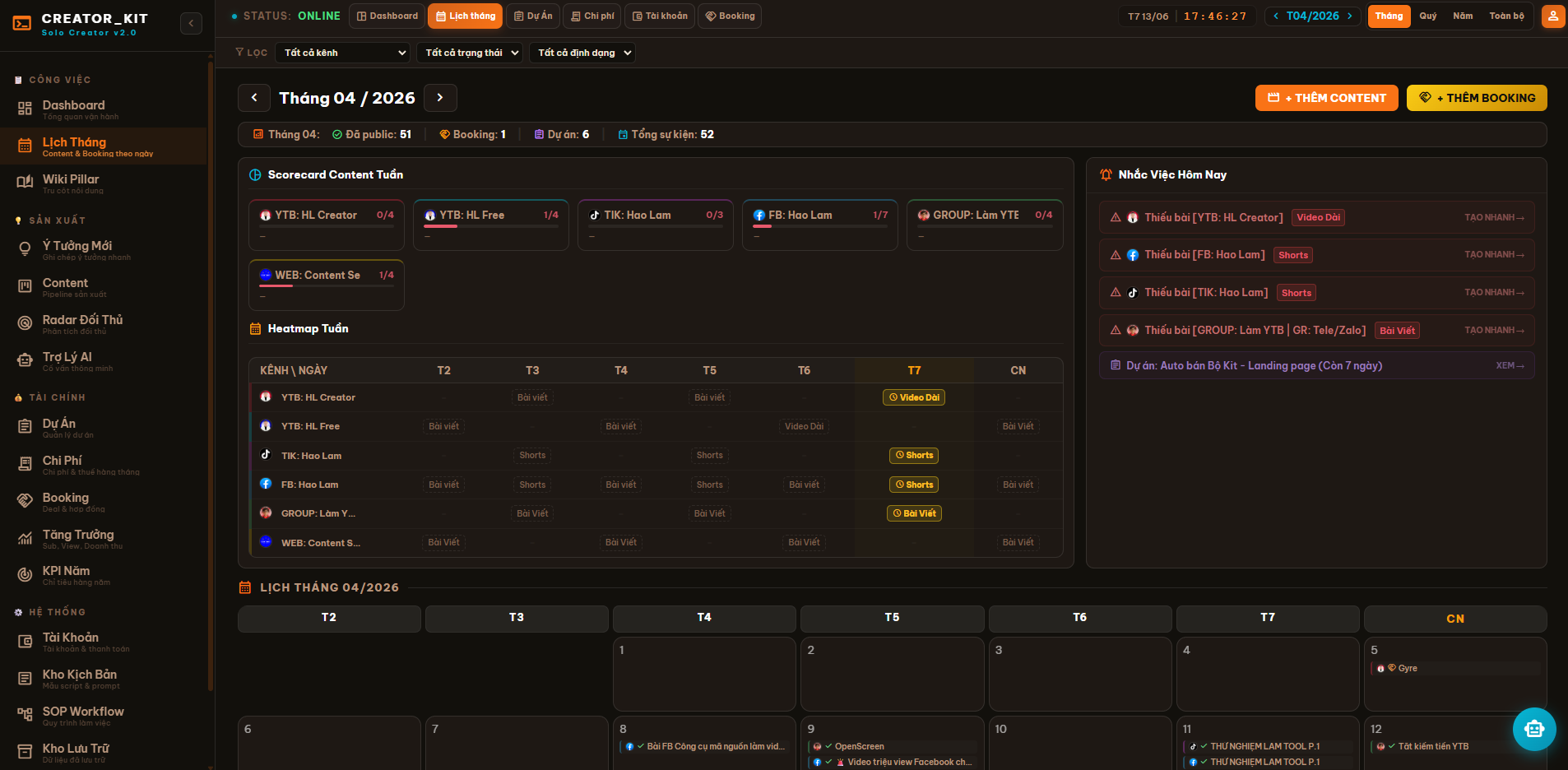Click the YTB: HL Free scorecard progress card
The height and width of the screenshot is (770, 1568).
point(491,225)
